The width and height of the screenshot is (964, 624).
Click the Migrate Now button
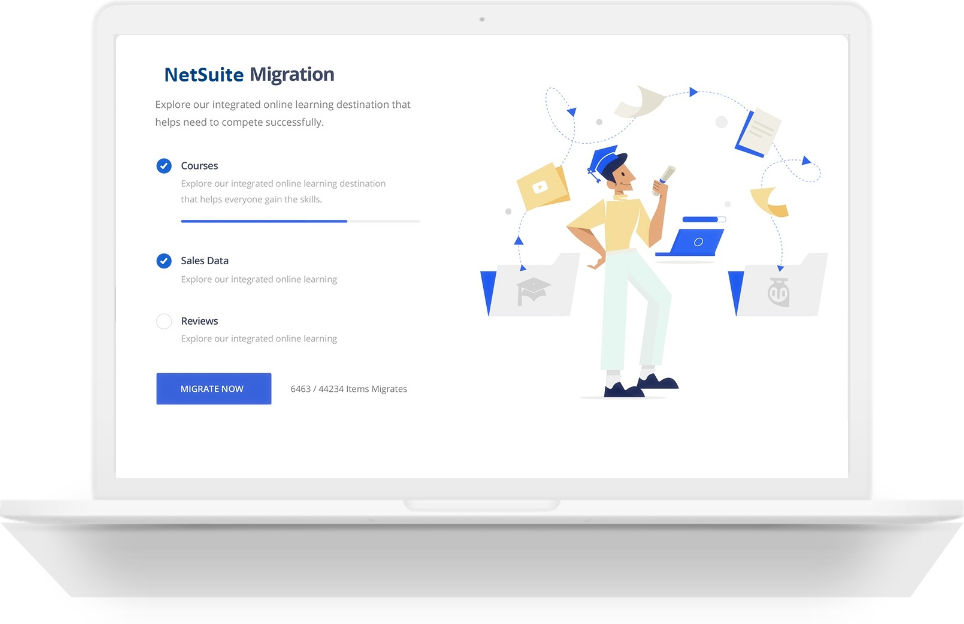(213, 389)
